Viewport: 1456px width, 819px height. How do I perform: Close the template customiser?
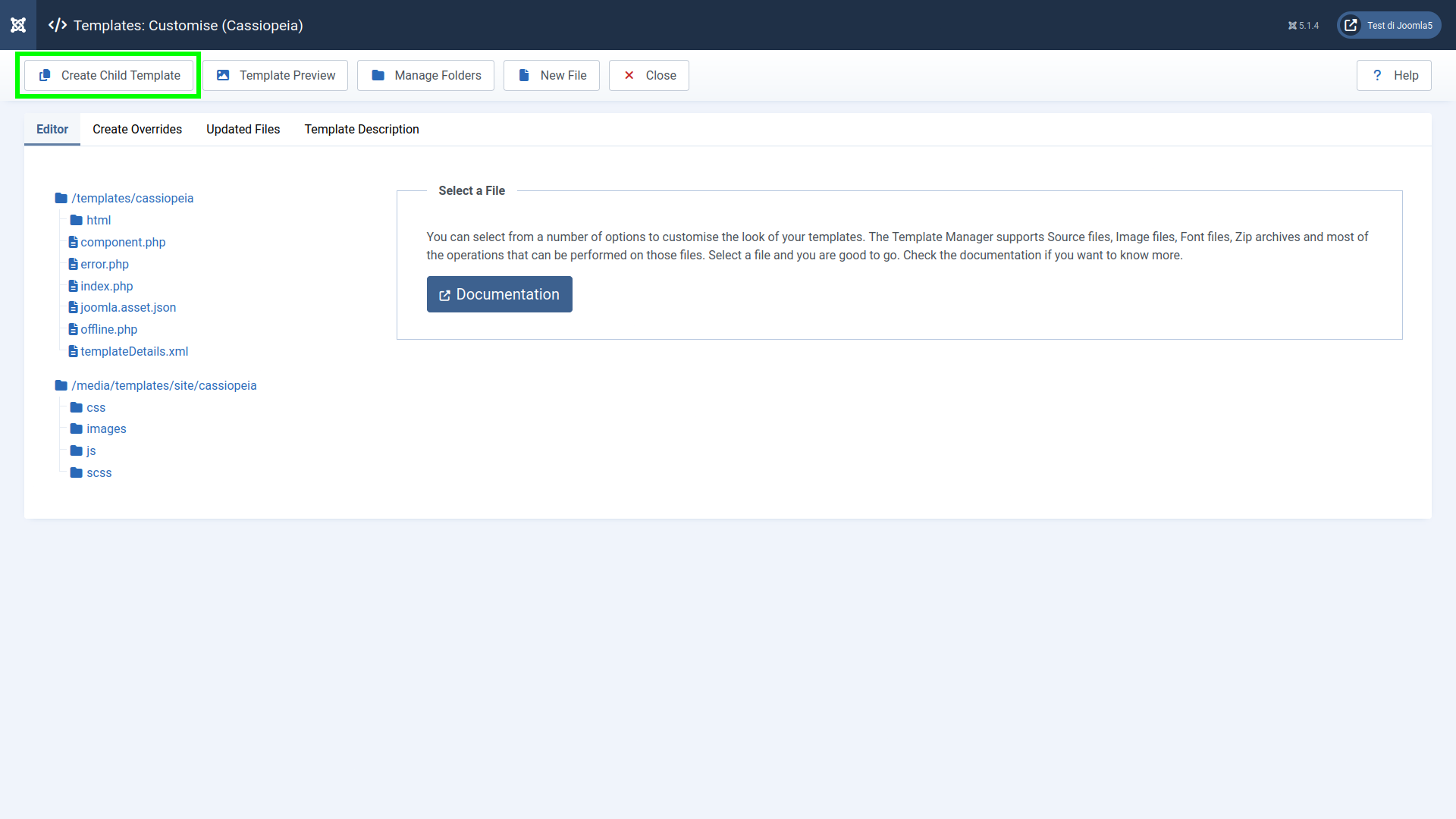649,75
